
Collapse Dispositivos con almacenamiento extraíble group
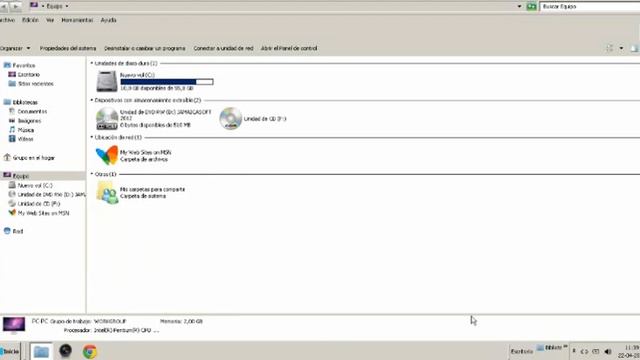tap(92, 100)
